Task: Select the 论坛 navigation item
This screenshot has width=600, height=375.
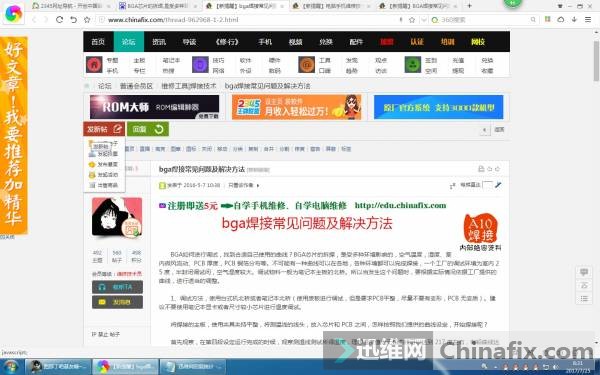Action: click(129, 42)
